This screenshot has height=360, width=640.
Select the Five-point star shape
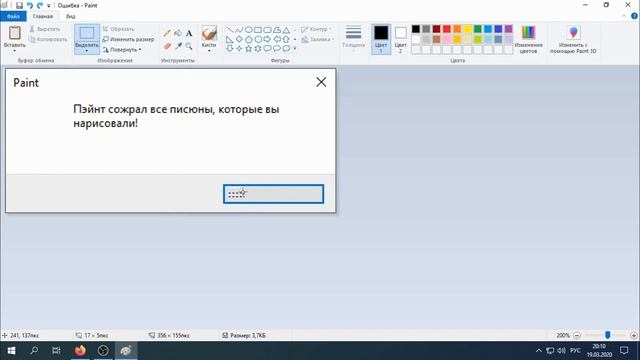click(248, 49)
